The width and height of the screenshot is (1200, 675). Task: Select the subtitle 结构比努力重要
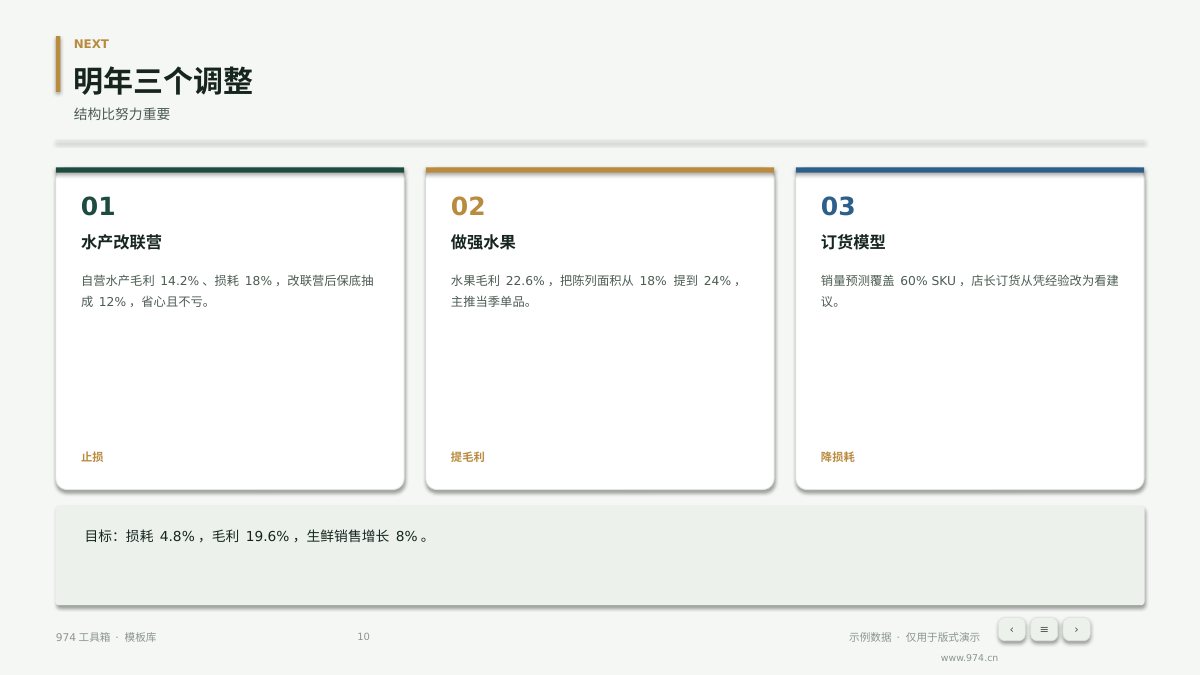[x=122, y=114]
